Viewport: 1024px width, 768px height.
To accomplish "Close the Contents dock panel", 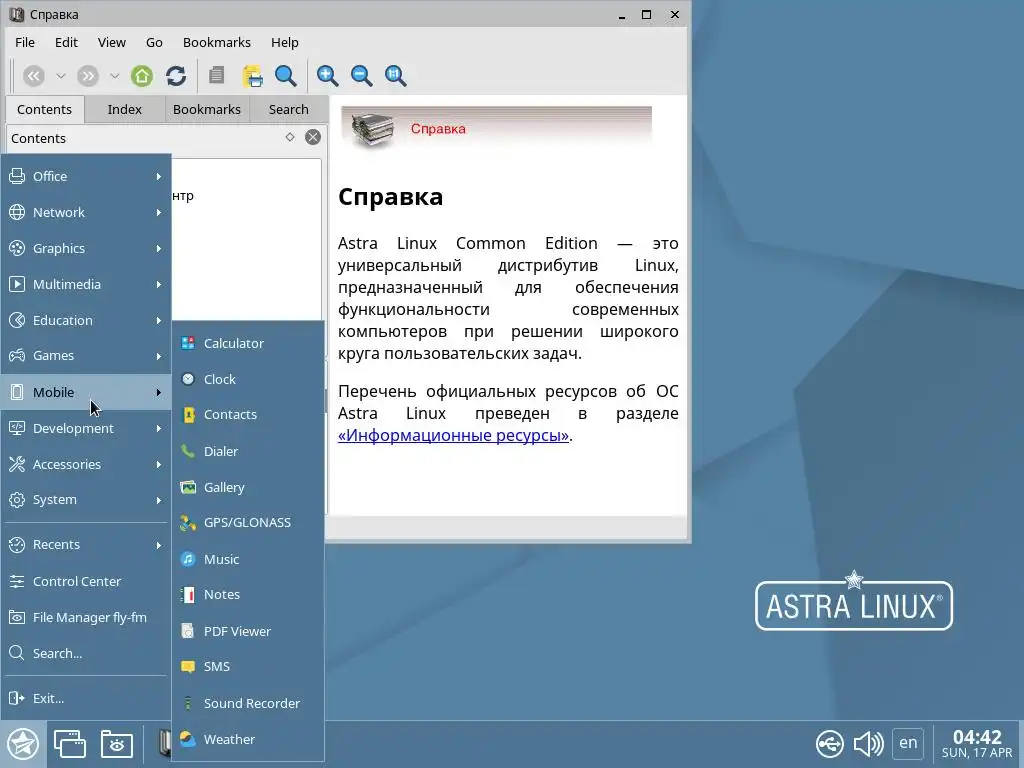I will (x=313, y=137).
